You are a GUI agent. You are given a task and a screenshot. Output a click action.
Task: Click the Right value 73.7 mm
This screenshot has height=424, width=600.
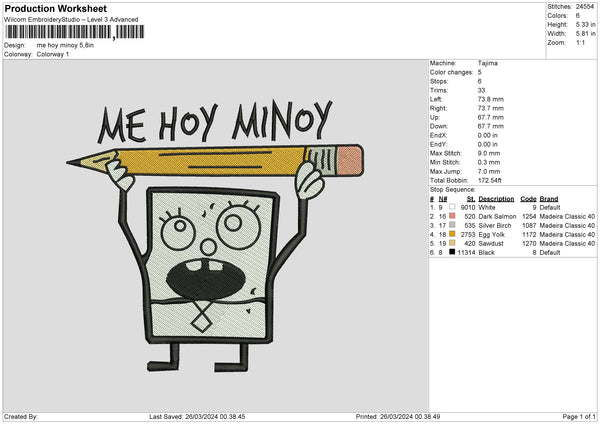(491, 108)
